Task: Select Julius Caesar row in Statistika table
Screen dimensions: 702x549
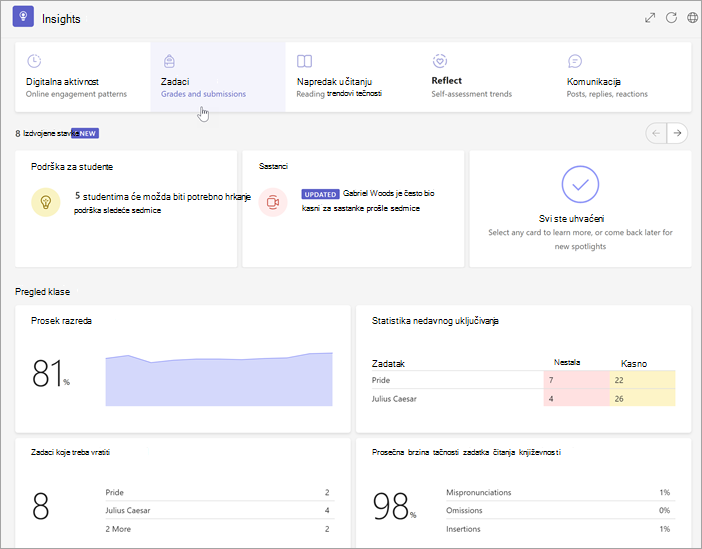Action: coord(523,399)
